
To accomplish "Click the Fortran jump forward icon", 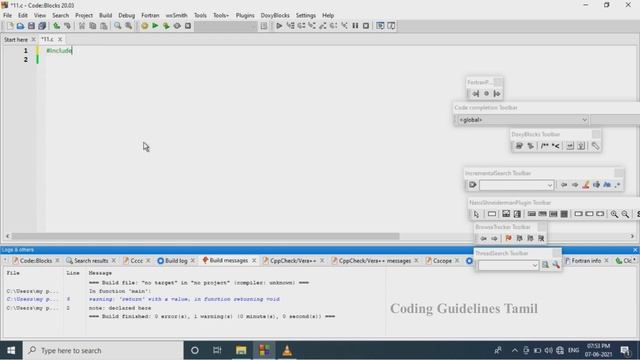I will 497,93.
